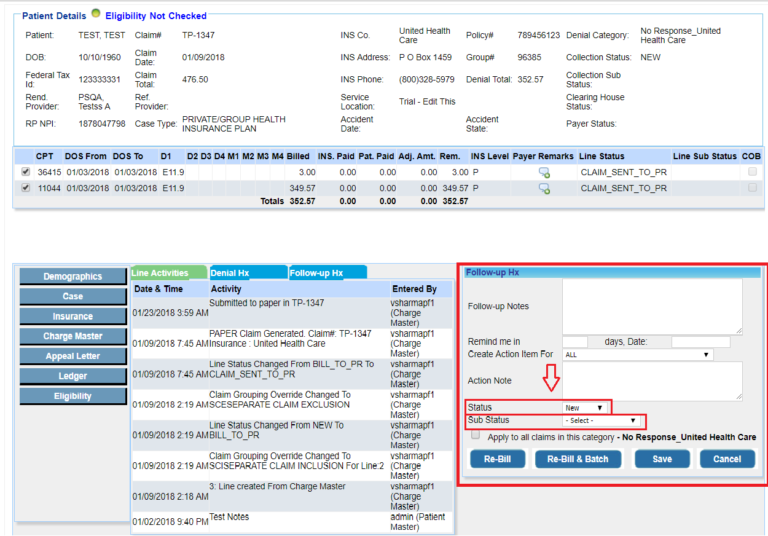Click the Billed column header
Viewport: 768px width, 536px height.
point(298,156)
